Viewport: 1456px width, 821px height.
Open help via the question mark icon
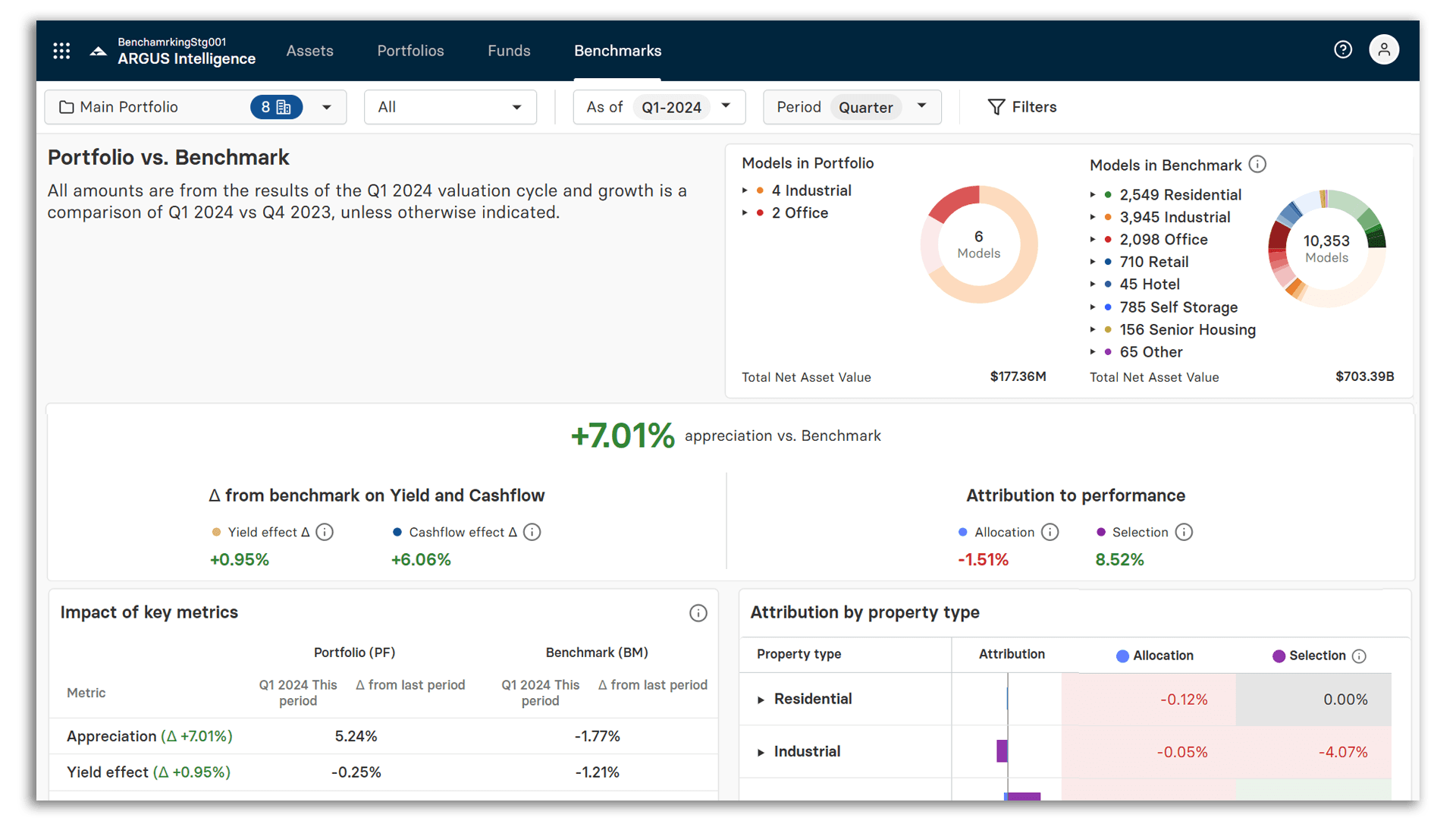pos(1343,49)
